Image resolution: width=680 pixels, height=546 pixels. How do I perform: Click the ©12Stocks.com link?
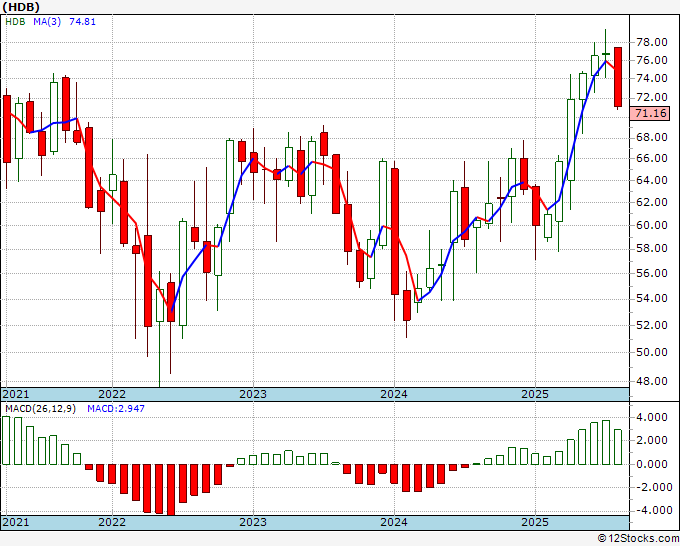[638, 539]
